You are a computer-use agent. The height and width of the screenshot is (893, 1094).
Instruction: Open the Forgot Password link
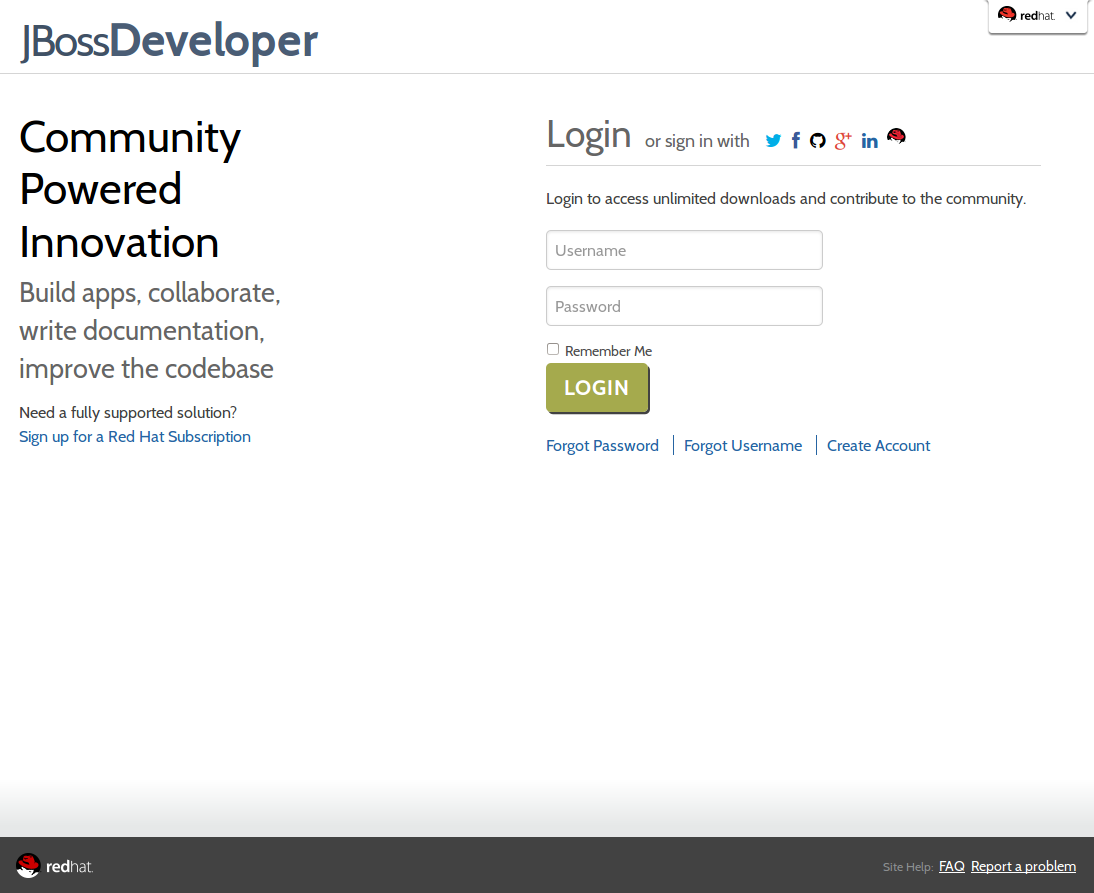tap(602, 446)
